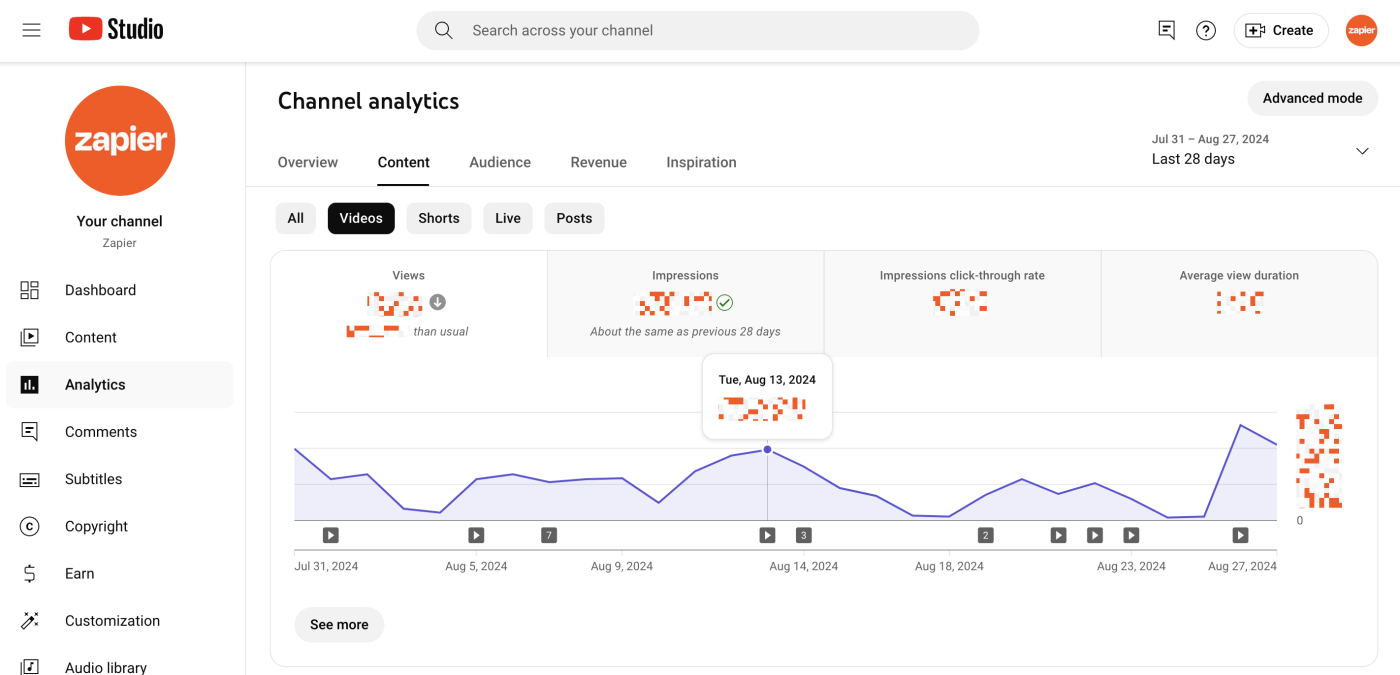Viewport: 1400px width, 675px height.
Task: Click the Earn dollar sign icon
Action: coord(30,573)
